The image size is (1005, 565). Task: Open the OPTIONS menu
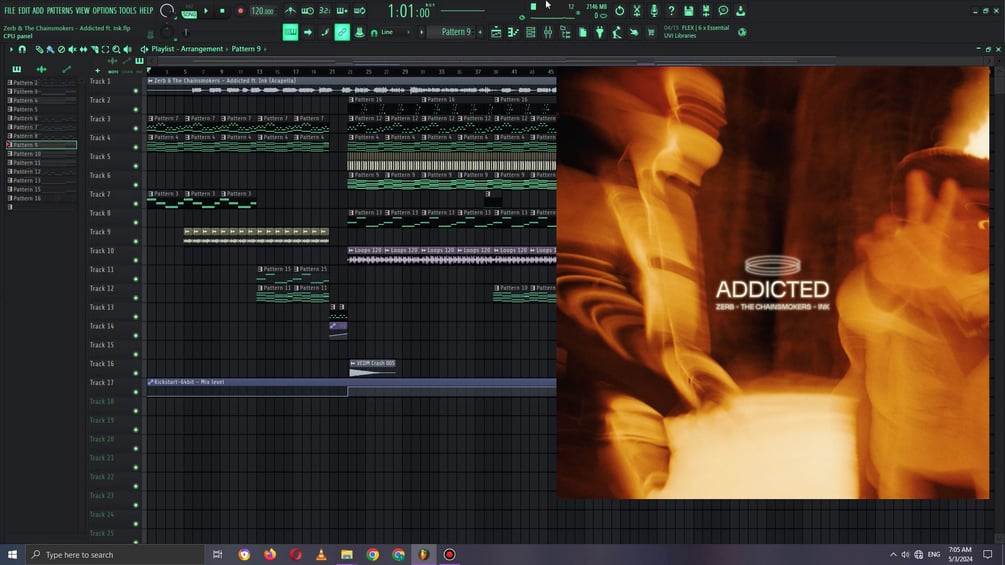[104, 11]
